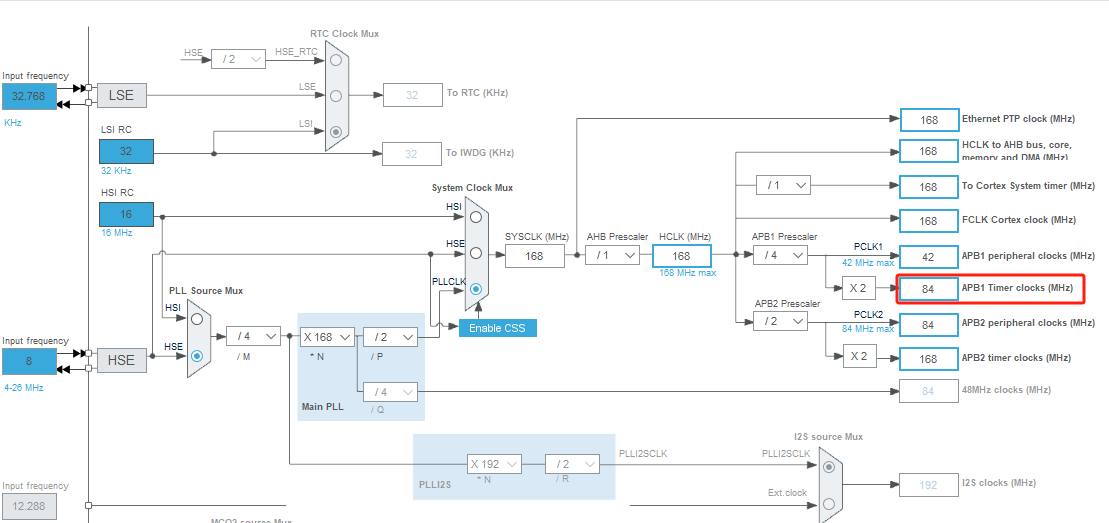Viewport: 1109px width, 523px height.
Task: Open the /Q divider dropdown showing /4
Action: click(390, 391)
